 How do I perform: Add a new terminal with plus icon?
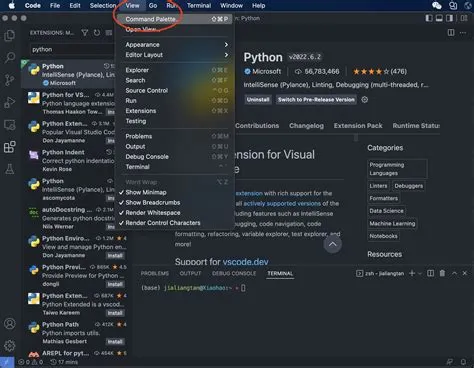tap(412, 273)
